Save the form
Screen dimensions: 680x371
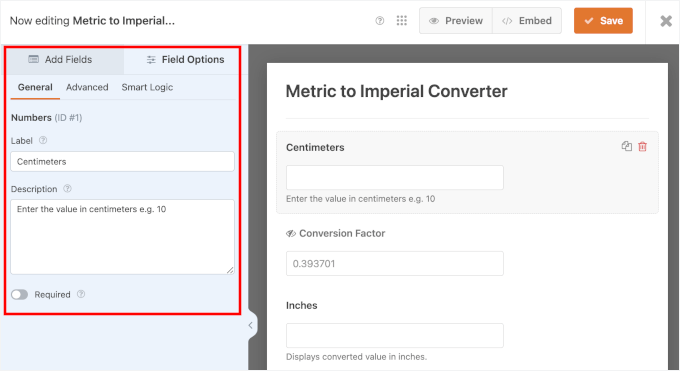point(603,21)
